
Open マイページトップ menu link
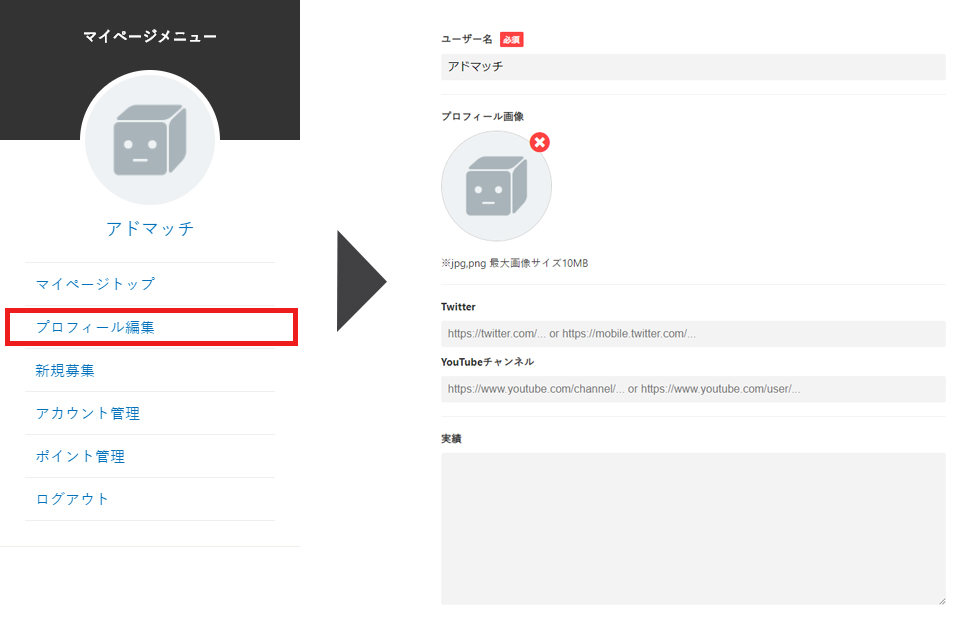click(x=95, y=284)
